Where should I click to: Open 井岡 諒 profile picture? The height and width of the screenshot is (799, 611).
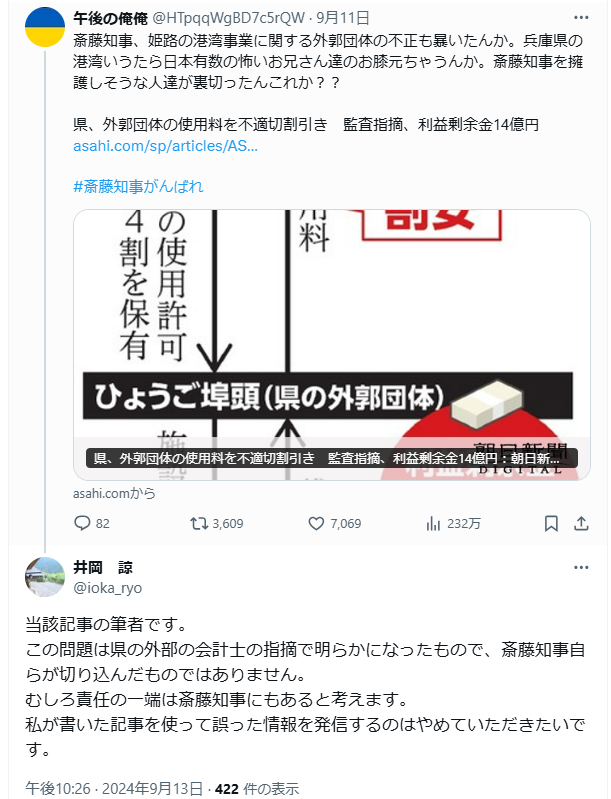(x=45, y=577)
